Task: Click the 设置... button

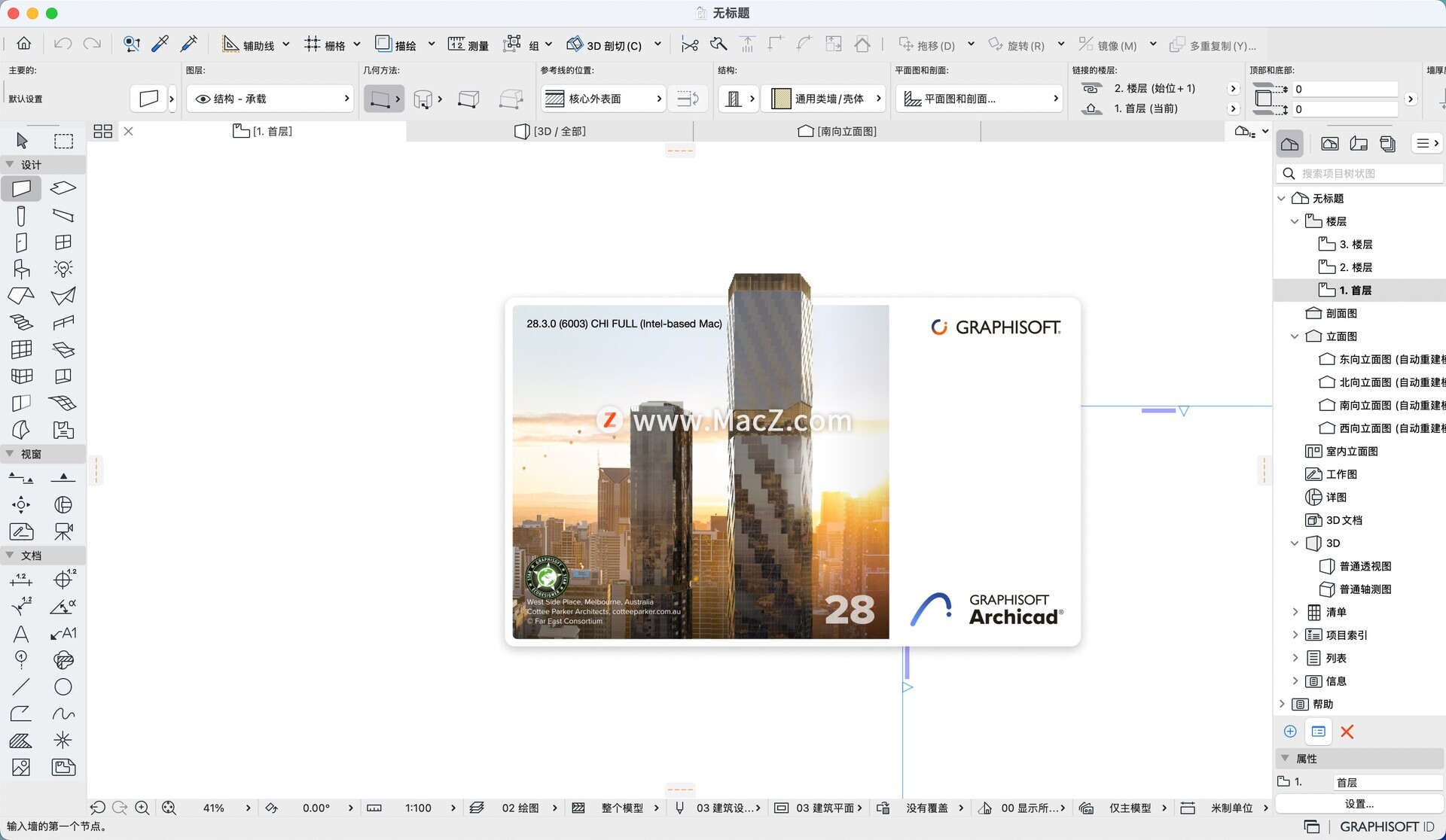Action: tap(1359, 804)
